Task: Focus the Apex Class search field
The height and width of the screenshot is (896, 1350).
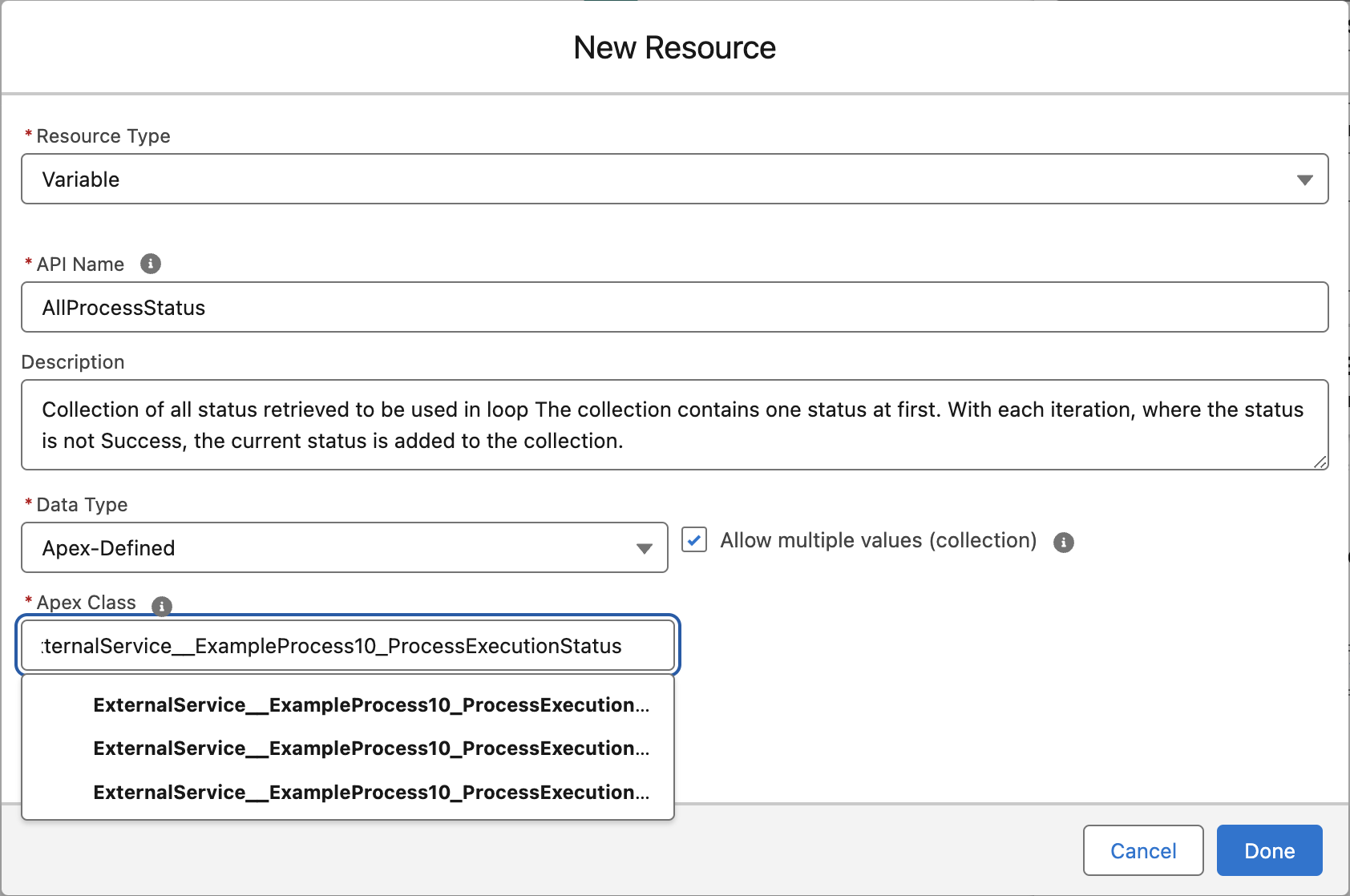Action: coord(348,645)
